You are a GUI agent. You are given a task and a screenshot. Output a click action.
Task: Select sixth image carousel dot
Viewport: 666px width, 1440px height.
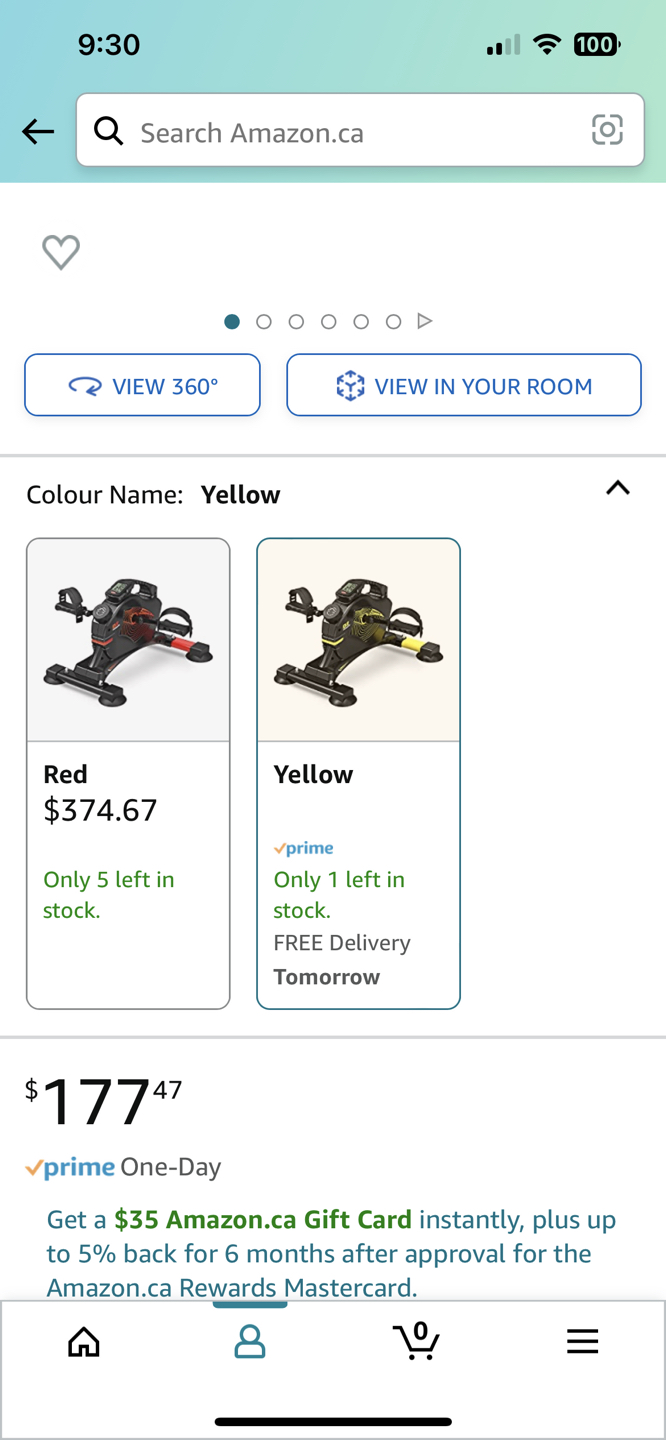point(393,321)
